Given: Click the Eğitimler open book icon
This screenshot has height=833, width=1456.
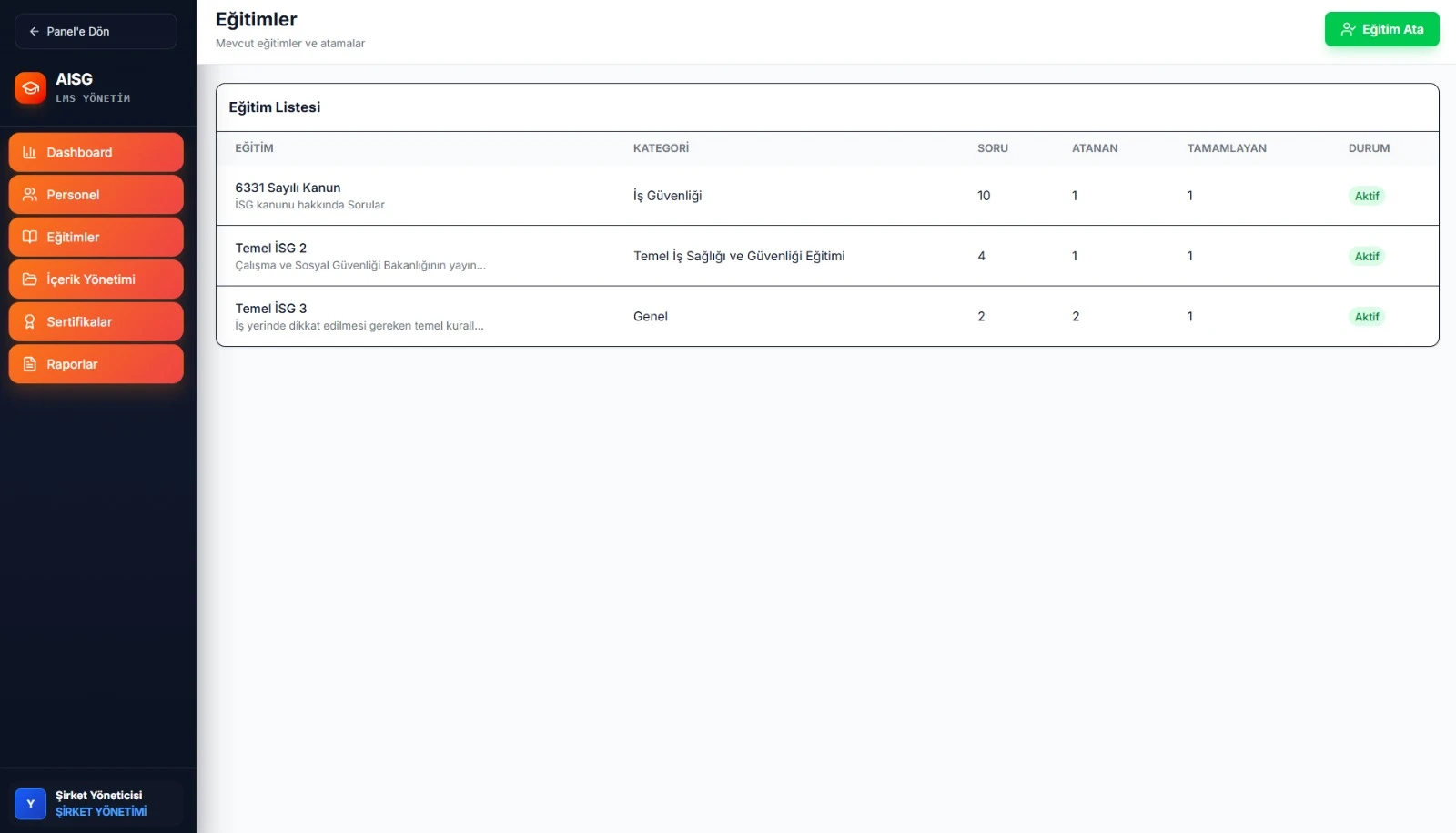Looking at the screenshot, I should pos(29,238).
